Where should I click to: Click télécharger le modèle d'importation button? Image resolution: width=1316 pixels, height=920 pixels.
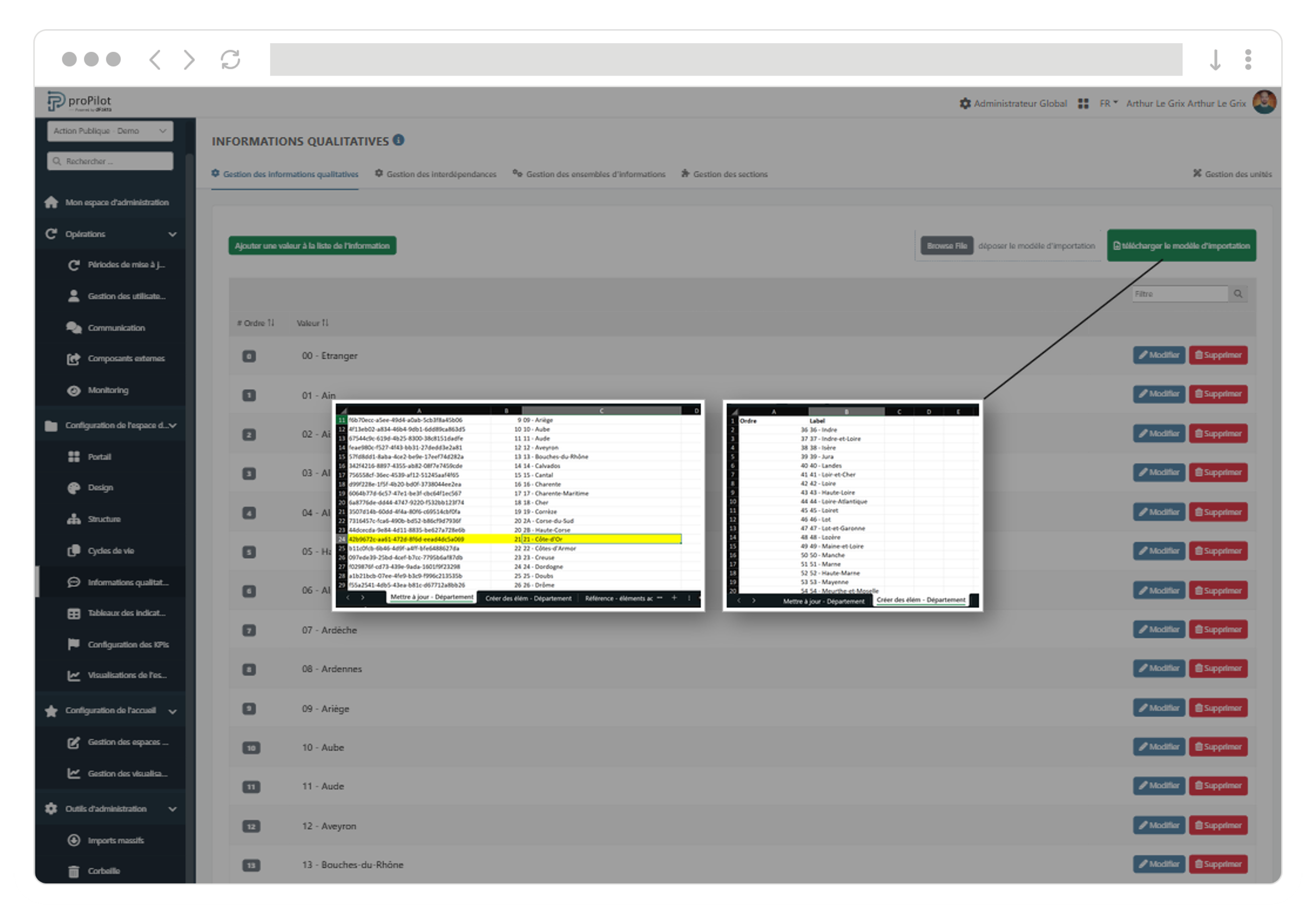click(1182, 246)
